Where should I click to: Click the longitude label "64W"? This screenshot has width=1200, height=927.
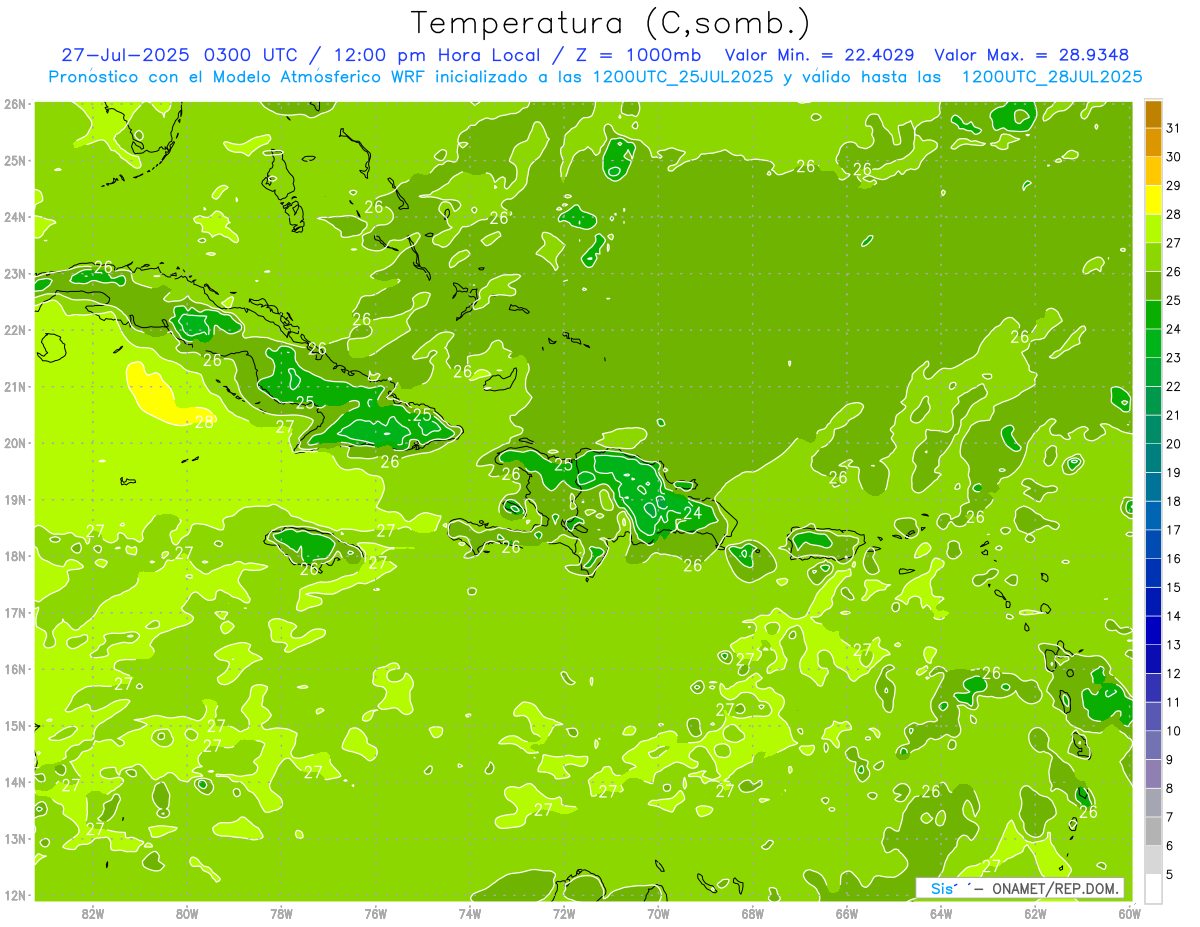(941, 913)
